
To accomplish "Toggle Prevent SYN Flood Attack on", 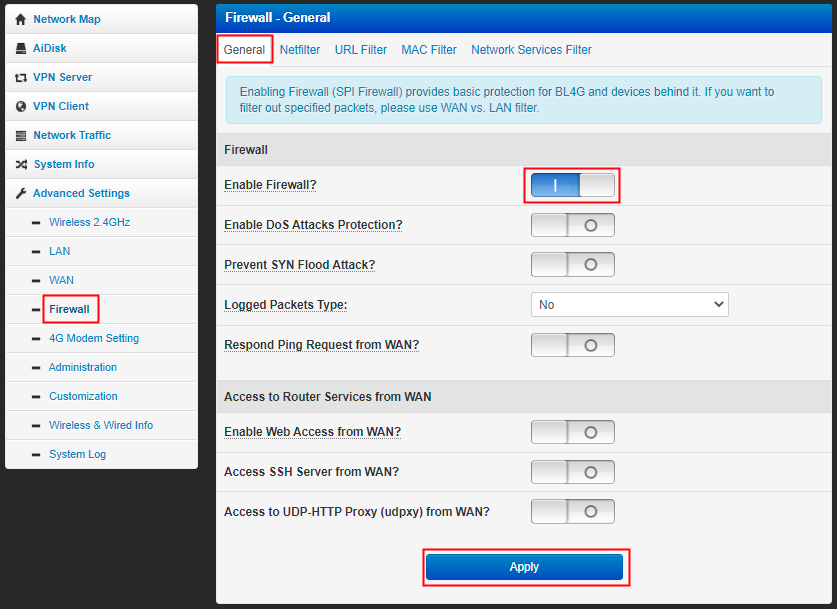I will pos(572,265).
